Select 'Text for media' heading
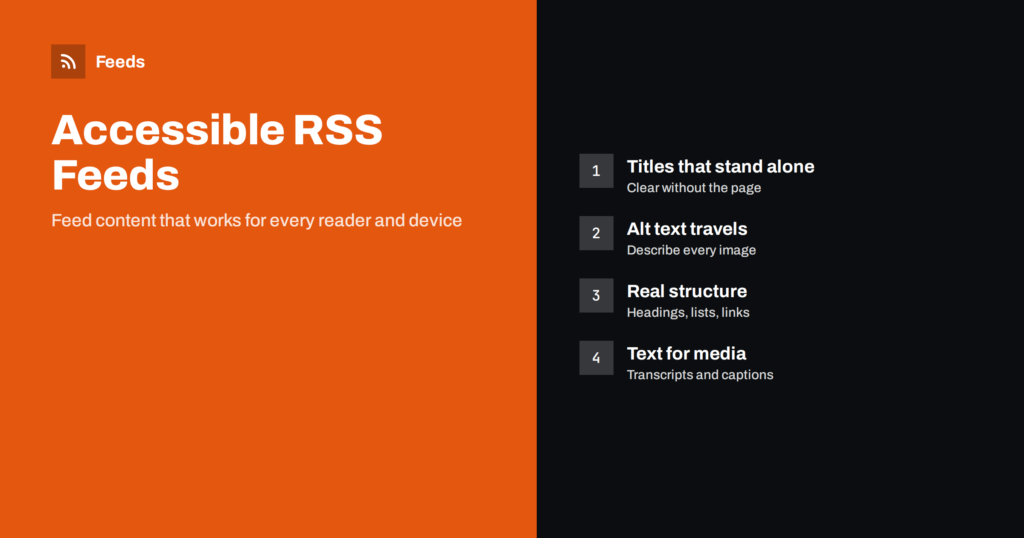Screen dimensions: 1024x538 (686, 353)
